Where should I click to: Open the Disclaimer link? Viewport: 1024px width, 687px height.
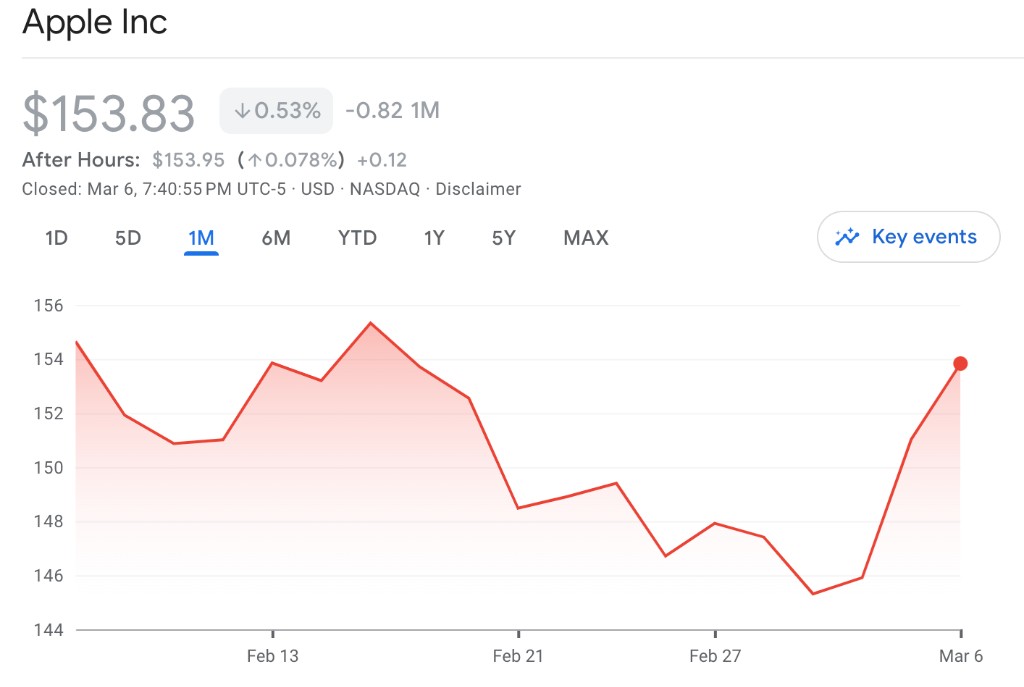478,189
